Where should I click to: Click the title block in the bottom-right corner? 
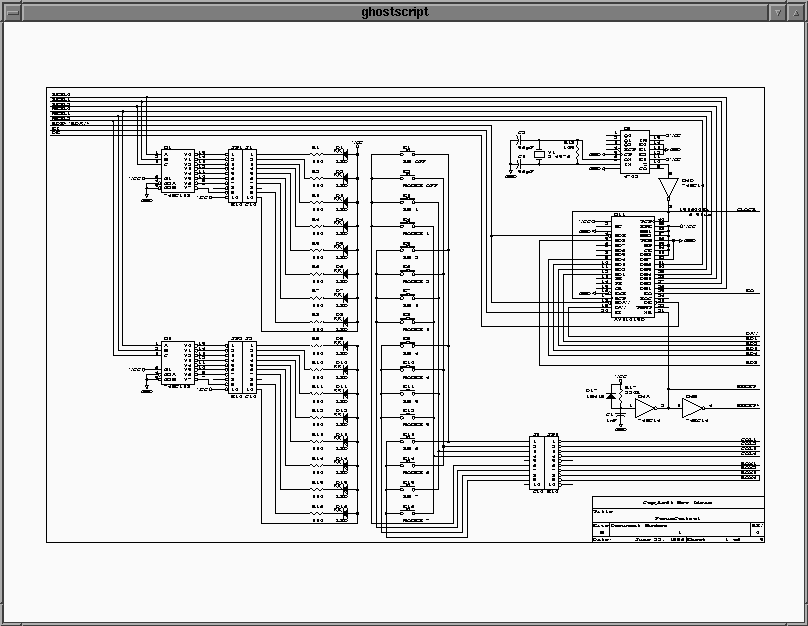(678, 519)
